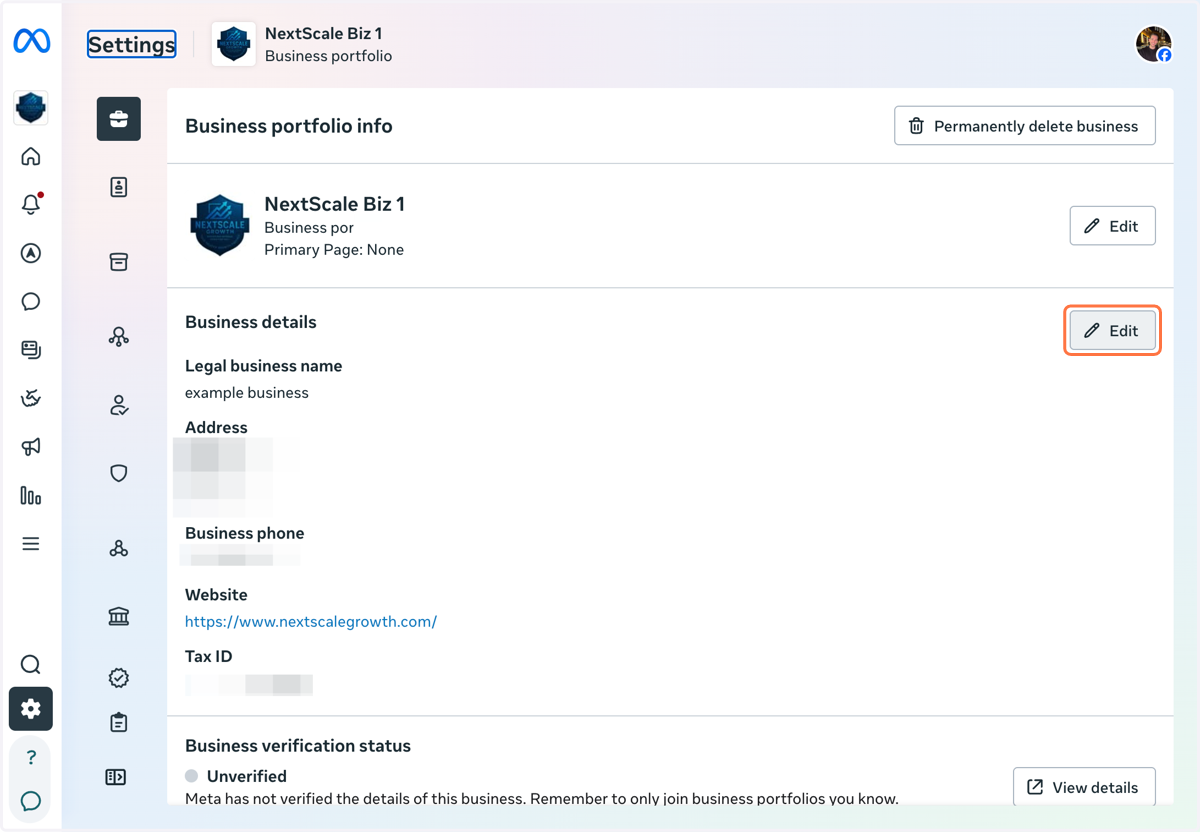Click the 'Legal business name' label
Image resolution: width=1200 pixels, height=832 pixels.
(264, 366)
